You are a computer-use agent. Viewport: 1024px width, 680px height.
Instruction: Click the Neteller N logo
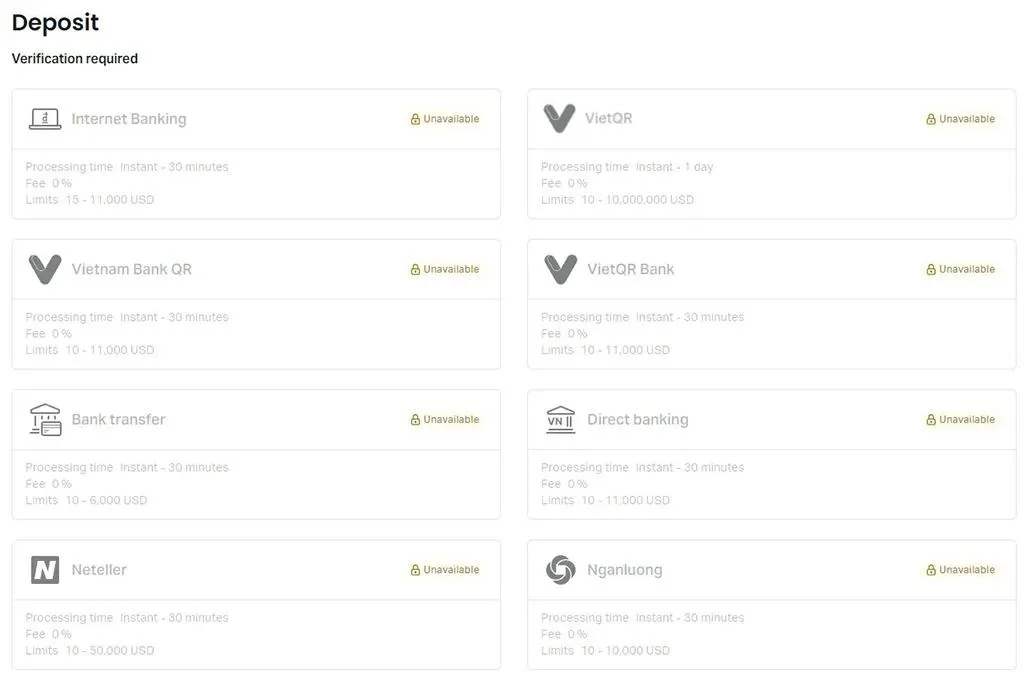coord(45,570)
